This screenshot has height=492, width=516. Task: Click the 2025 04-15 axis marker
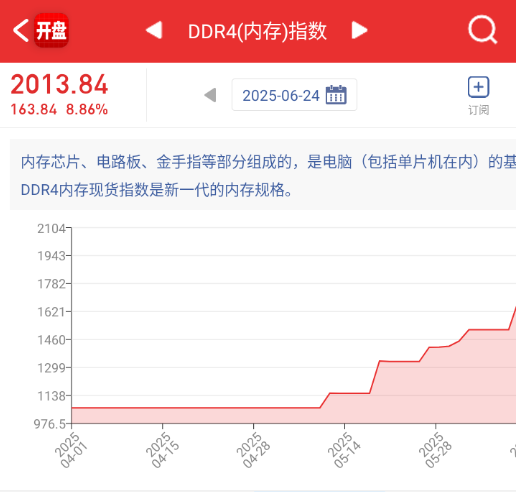point(162,450)
